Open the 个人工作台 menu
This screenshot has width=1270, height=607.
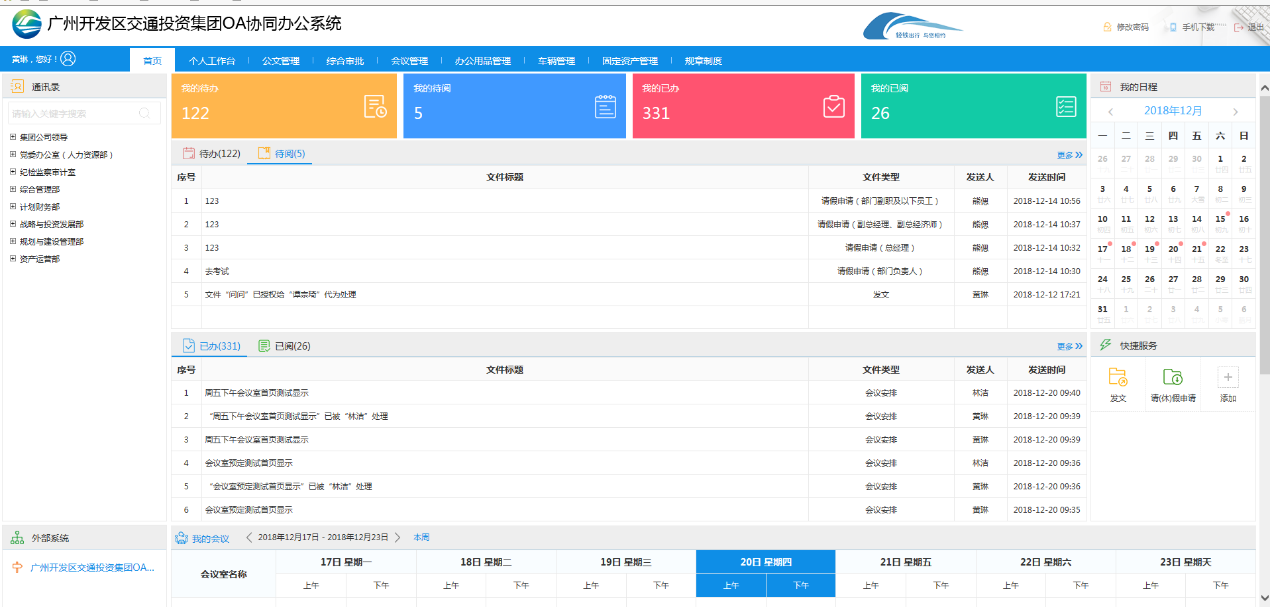click(x=212, y=61)
